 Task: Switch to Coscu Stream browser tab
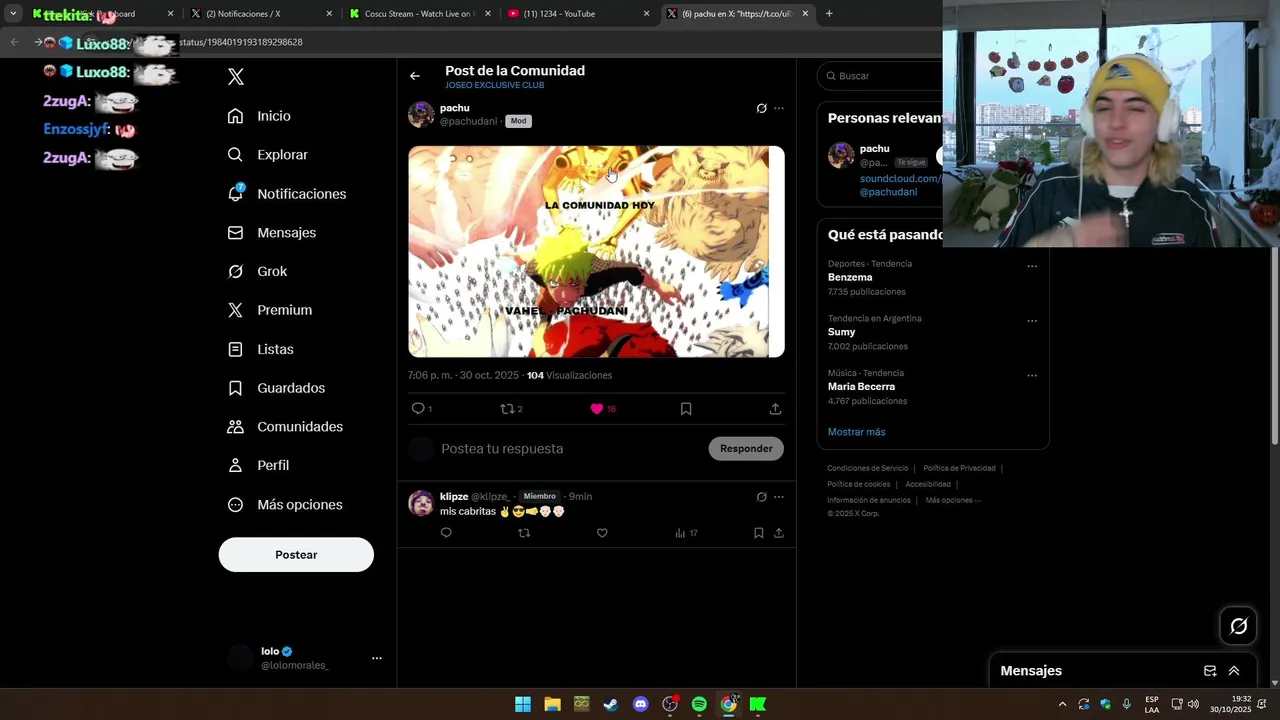tap(420, 14)
